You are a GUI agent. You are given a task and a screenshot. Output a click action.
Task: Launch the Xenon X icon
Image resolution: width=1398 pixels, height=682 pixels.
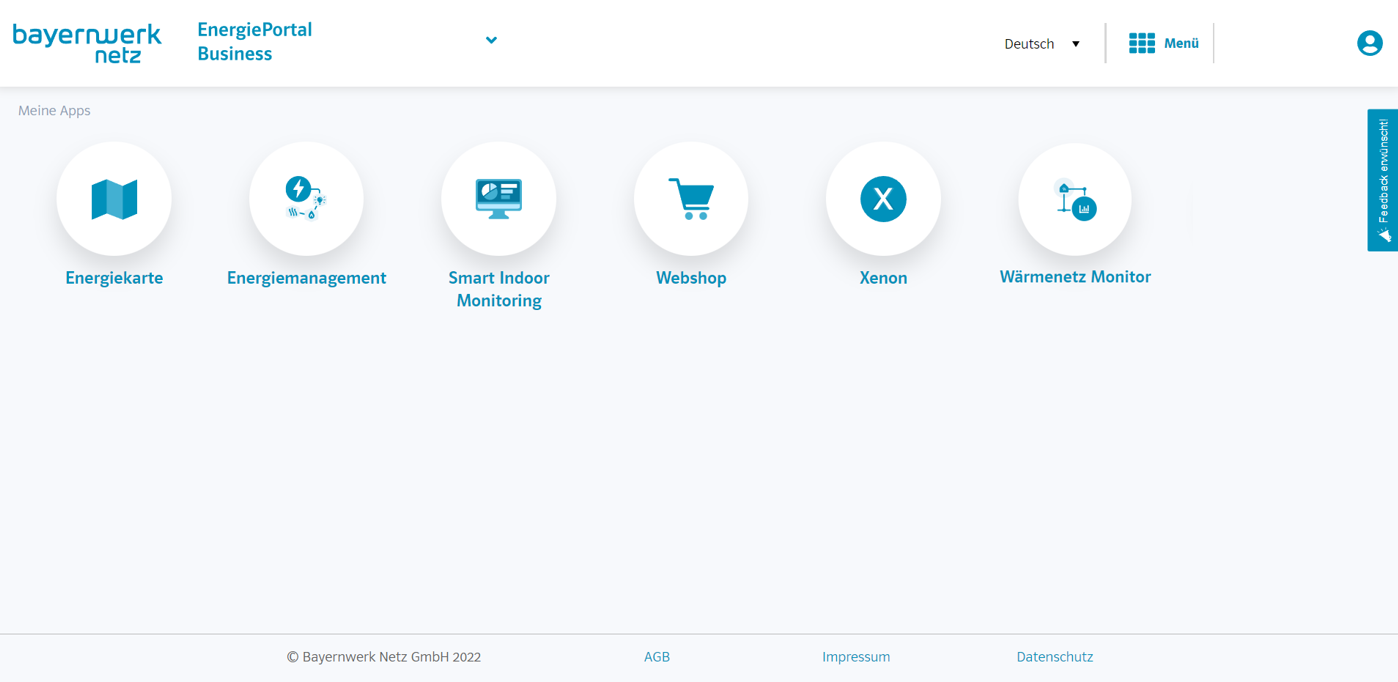pos(883,199)
